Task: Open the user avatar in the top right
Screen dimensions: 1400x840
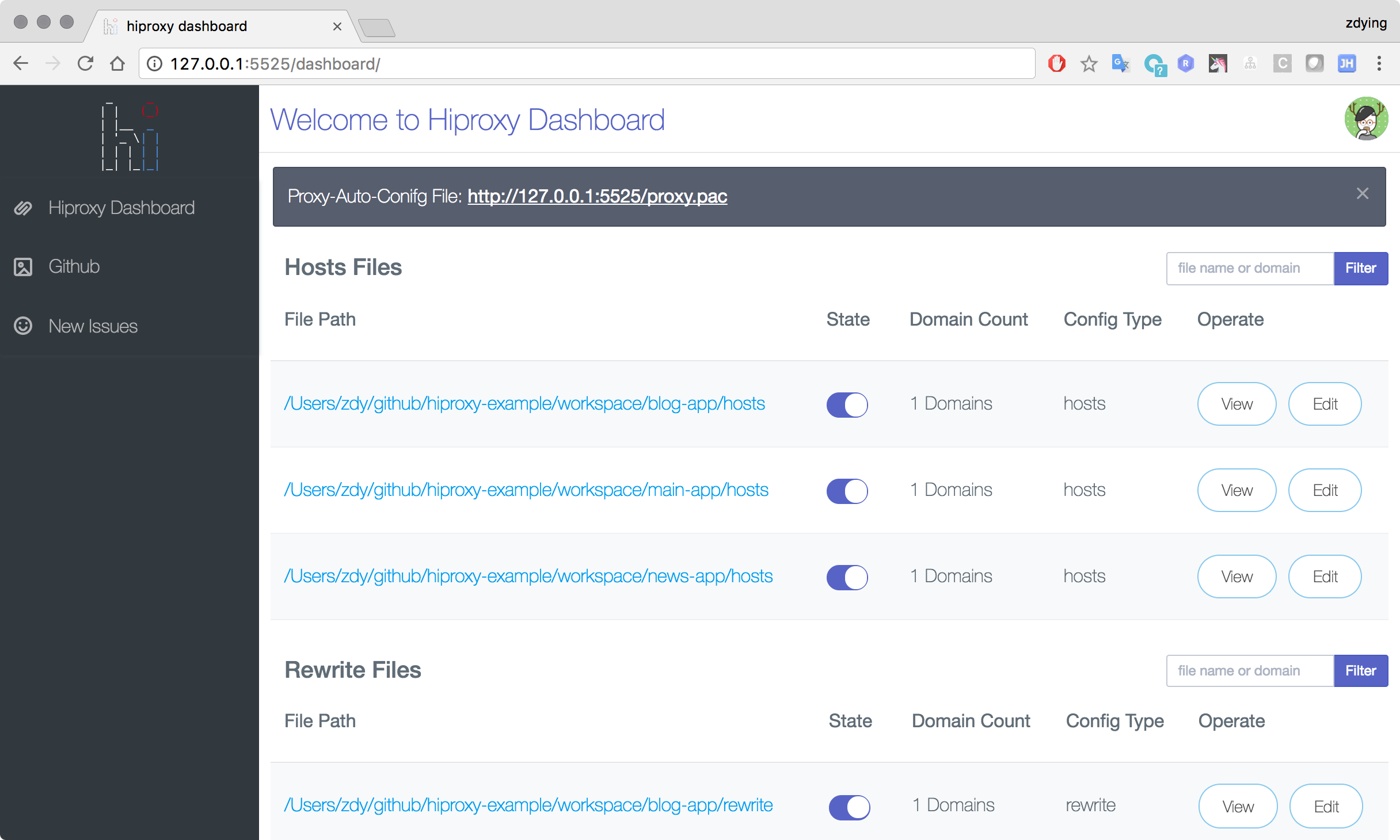Action: point(1367,119)
